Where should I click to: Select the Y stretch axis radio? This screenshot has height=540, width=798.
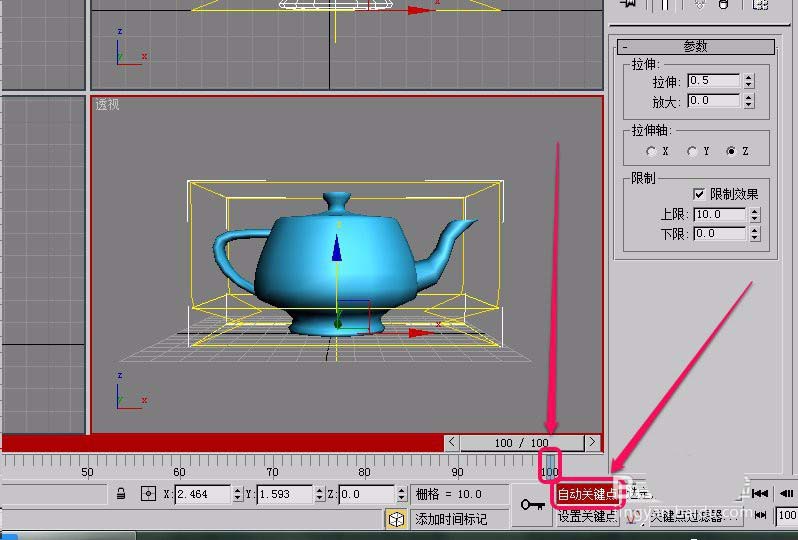coord(692,151)
